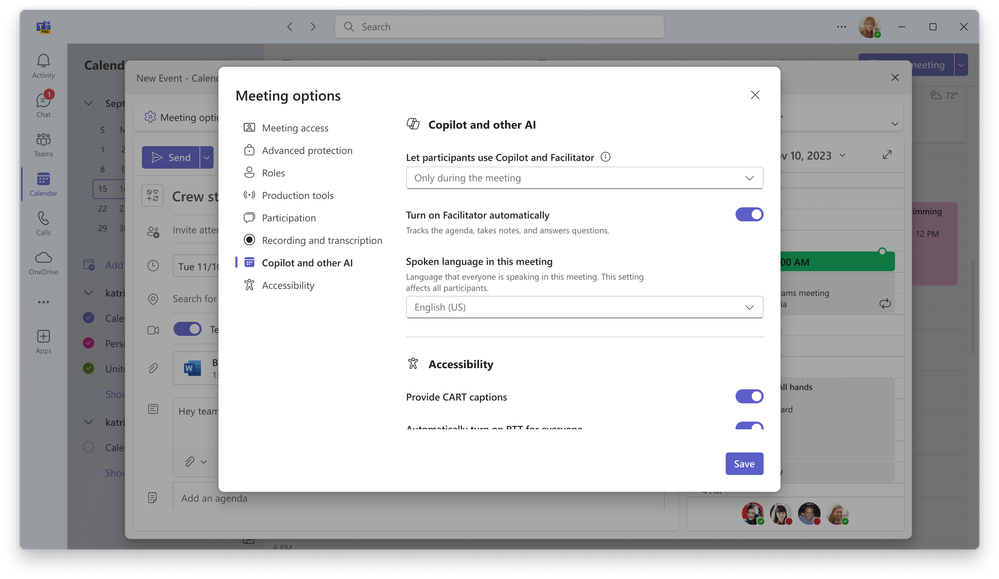Click the window scrollbar on right edge
The width and height of the screenshot is (999, 579).
pos(972,308)
